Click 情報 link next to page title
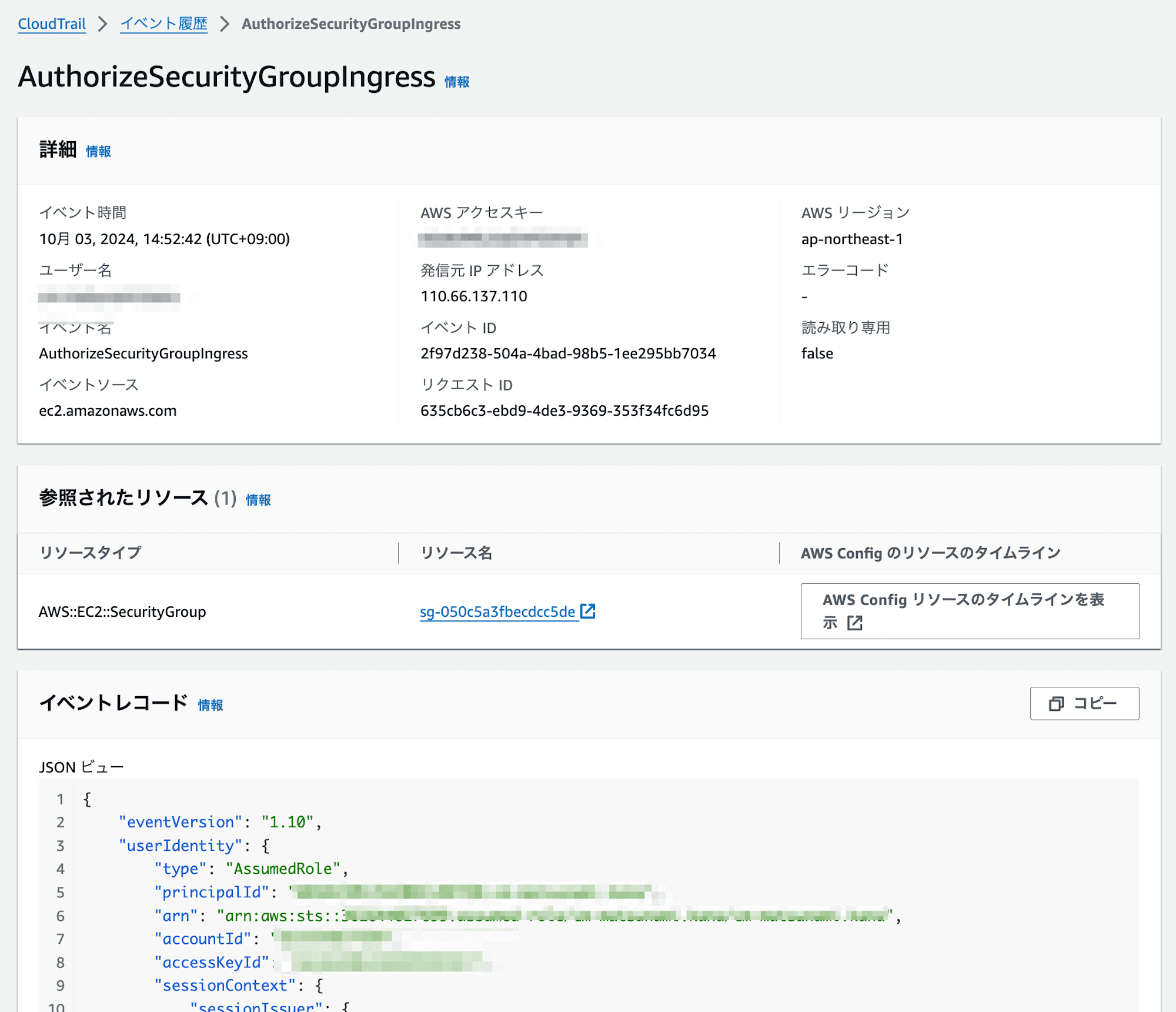 (457, 82)
